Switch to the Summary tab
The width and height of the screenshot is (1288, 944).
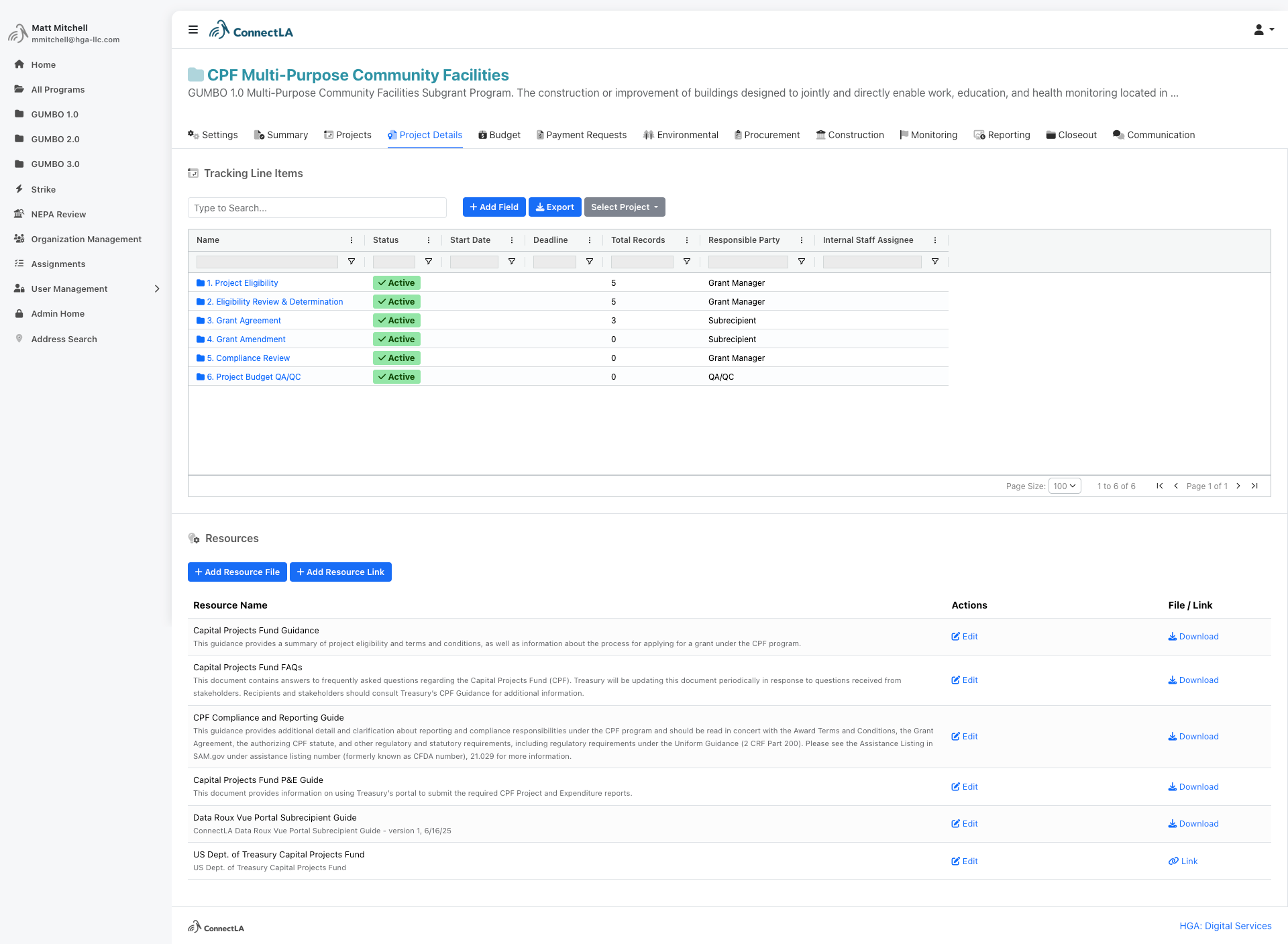[281, 135]
